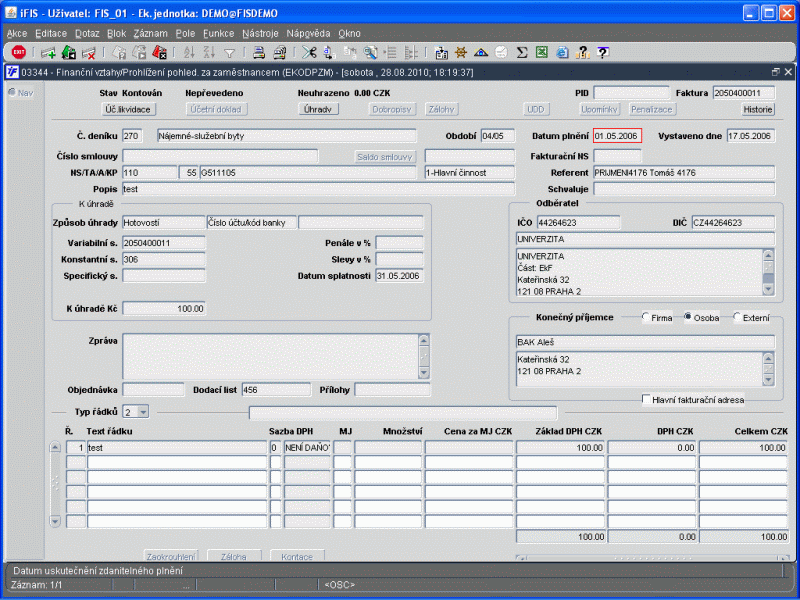Open the Typ řádků dropdown

click(141, 412)
